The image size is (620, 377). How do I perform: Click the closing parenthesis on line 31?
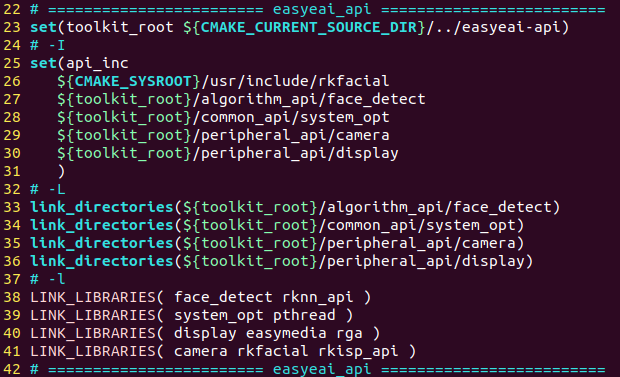tap(61, 171)
